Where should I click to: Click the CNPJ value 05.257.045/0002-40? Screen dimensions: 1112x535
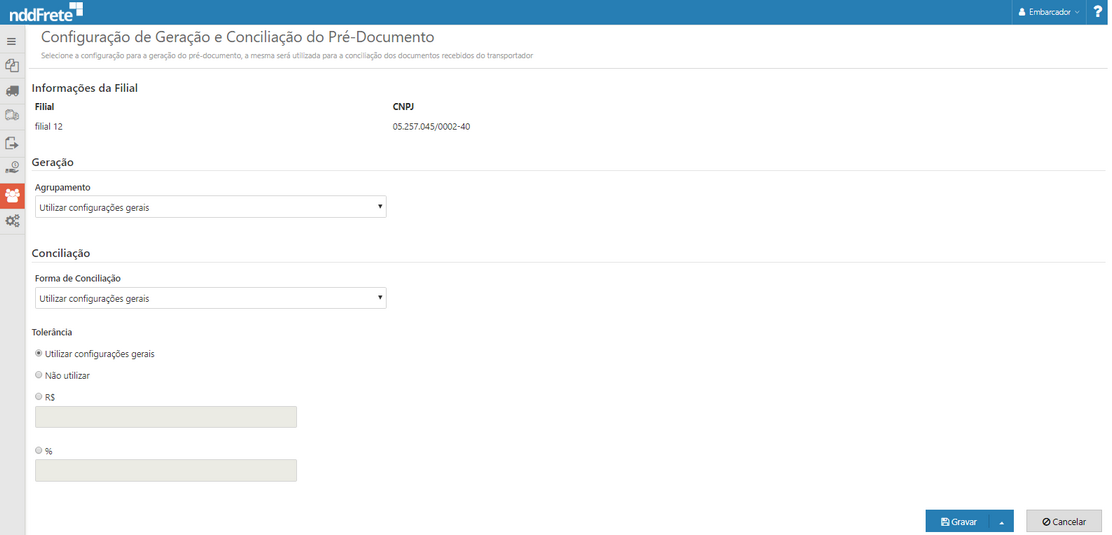(431, 127)
